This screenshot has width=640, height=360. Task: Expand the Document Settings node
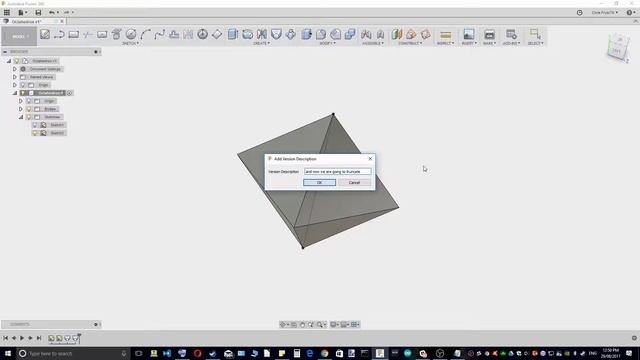(15, 69)
